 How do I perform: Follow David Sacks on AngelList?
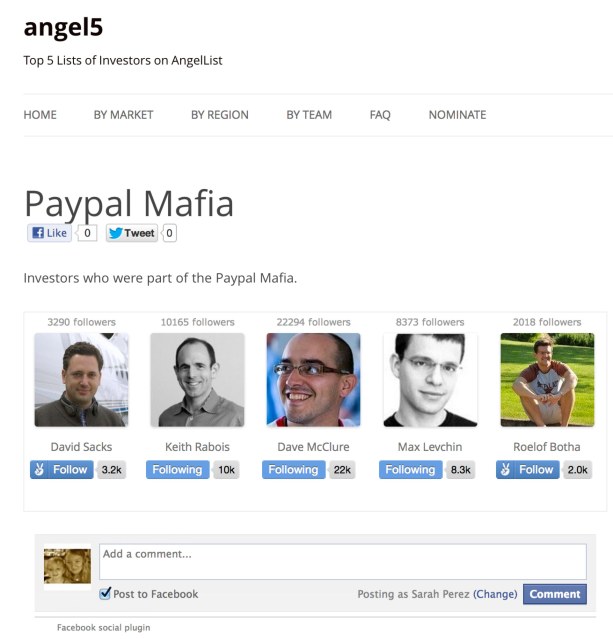pyautogui.click(x=62, y=469)
